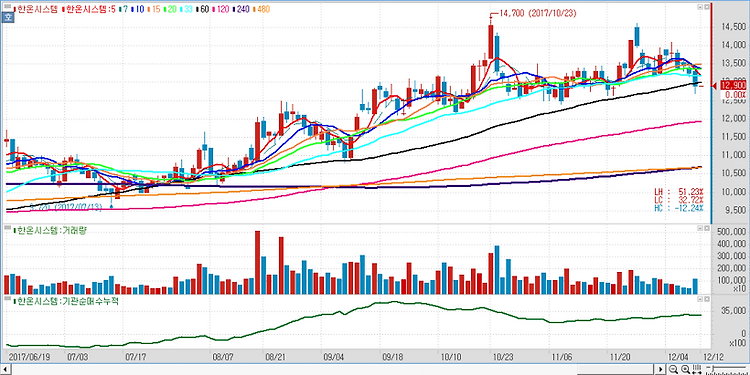The image size is (750, 375).
Task: Click the 500,000 volume axis label
Action: tap(732, 232)
